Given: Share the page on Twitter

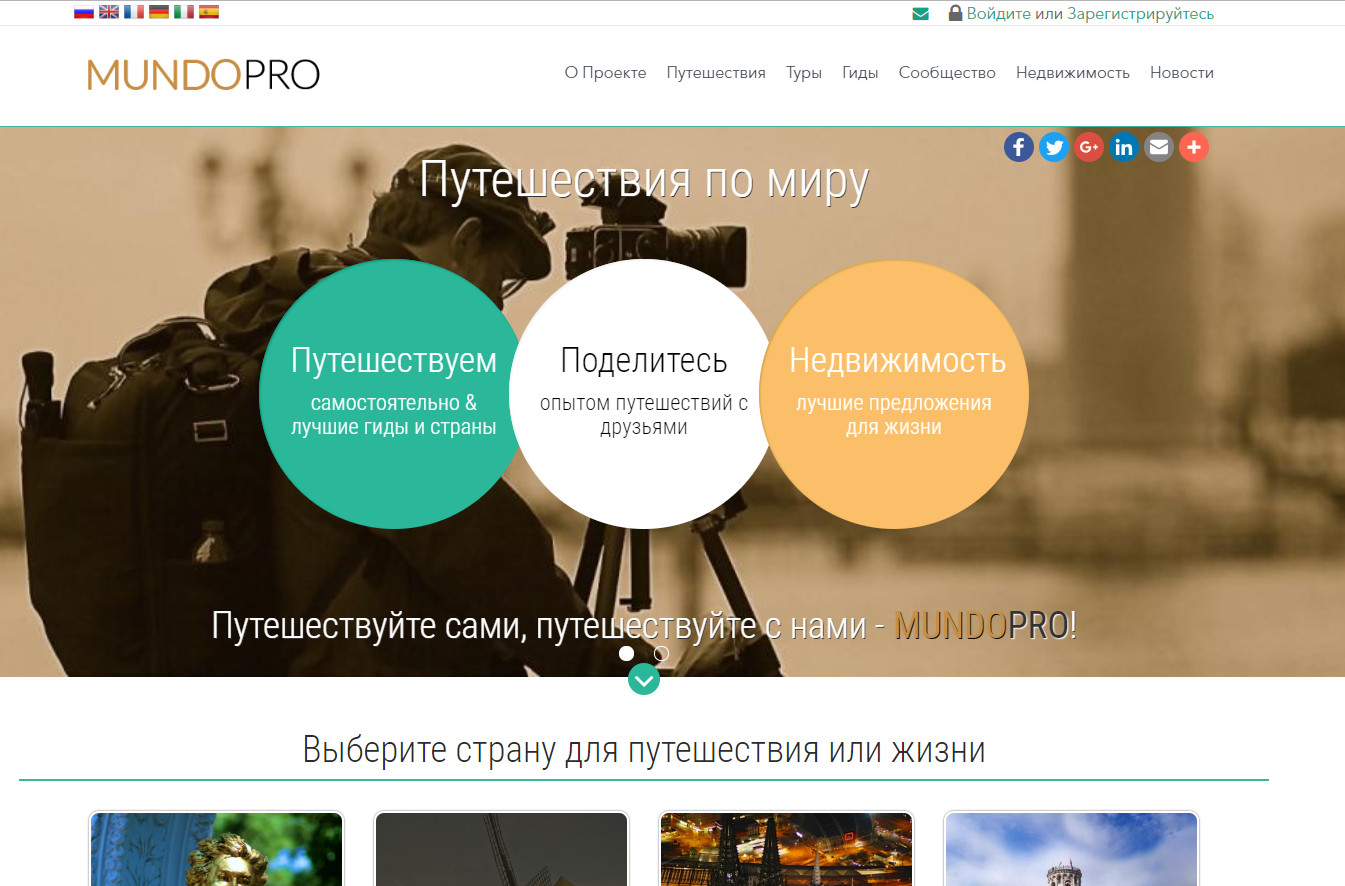Looking at the screenshot, I should coord(1053,147).
